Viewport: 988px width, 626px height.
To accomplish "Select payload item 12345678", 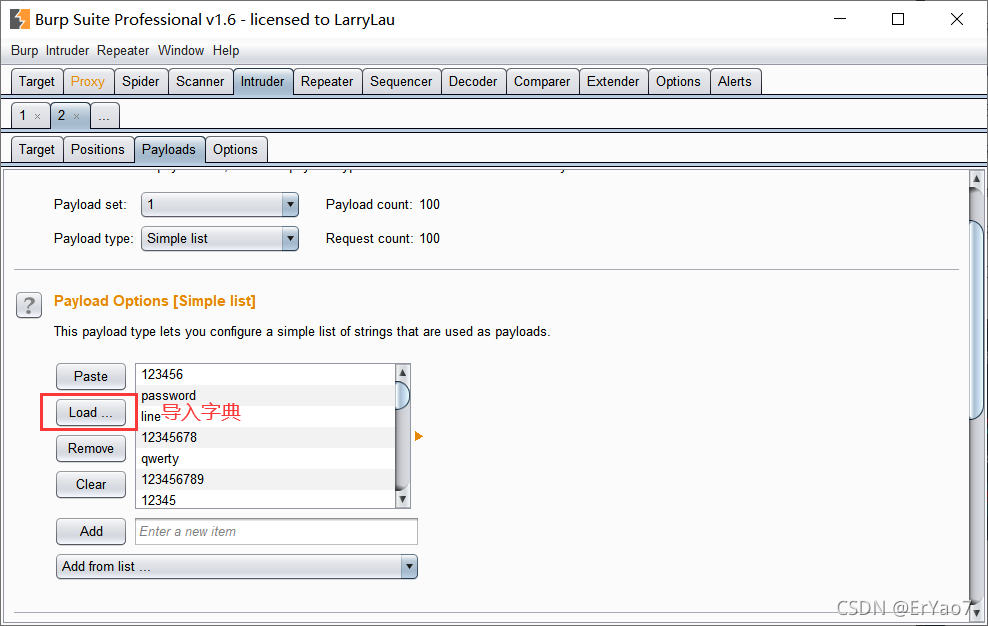I will tap(265, 438).
